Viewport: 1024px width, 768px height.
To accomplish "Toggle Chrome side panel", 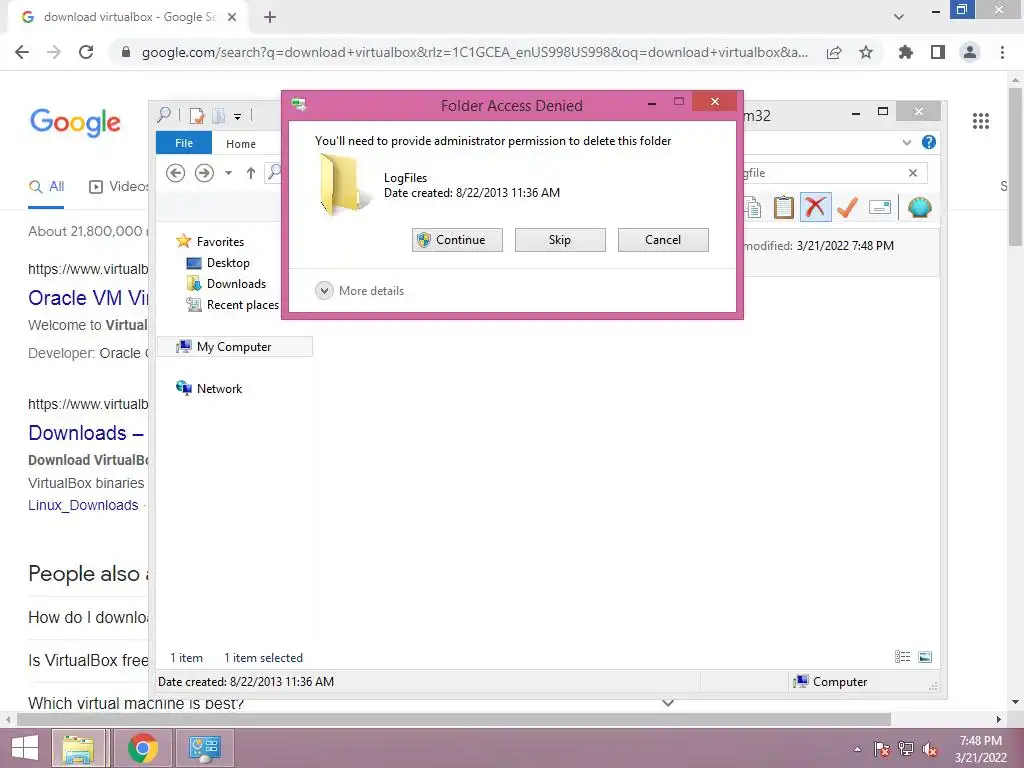I will click(x=938, y=52).
